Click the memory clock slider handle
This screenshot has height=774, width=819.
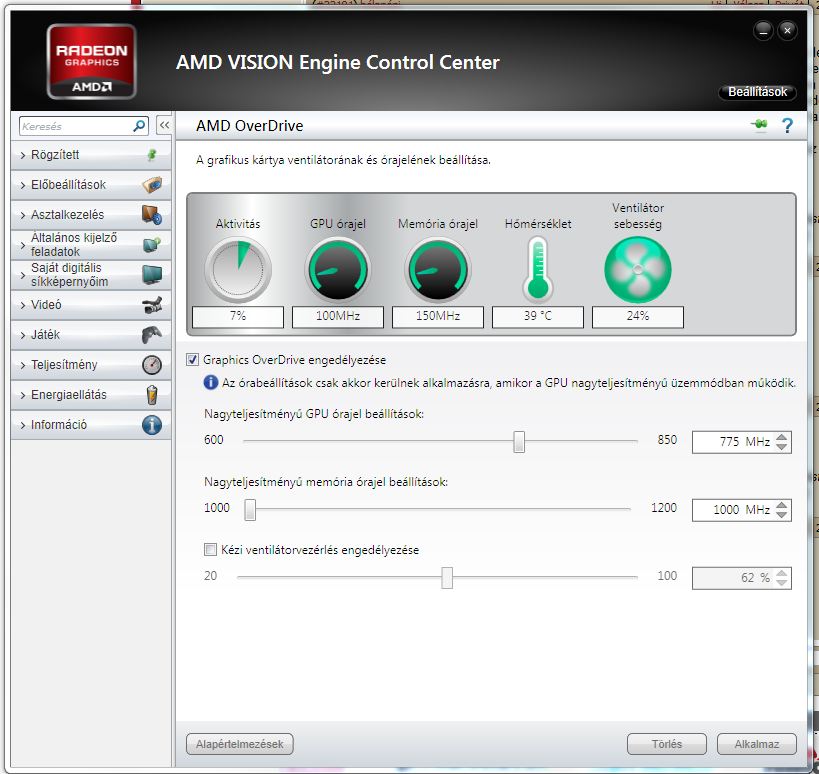pyautogui.click(x=250, y=510)
